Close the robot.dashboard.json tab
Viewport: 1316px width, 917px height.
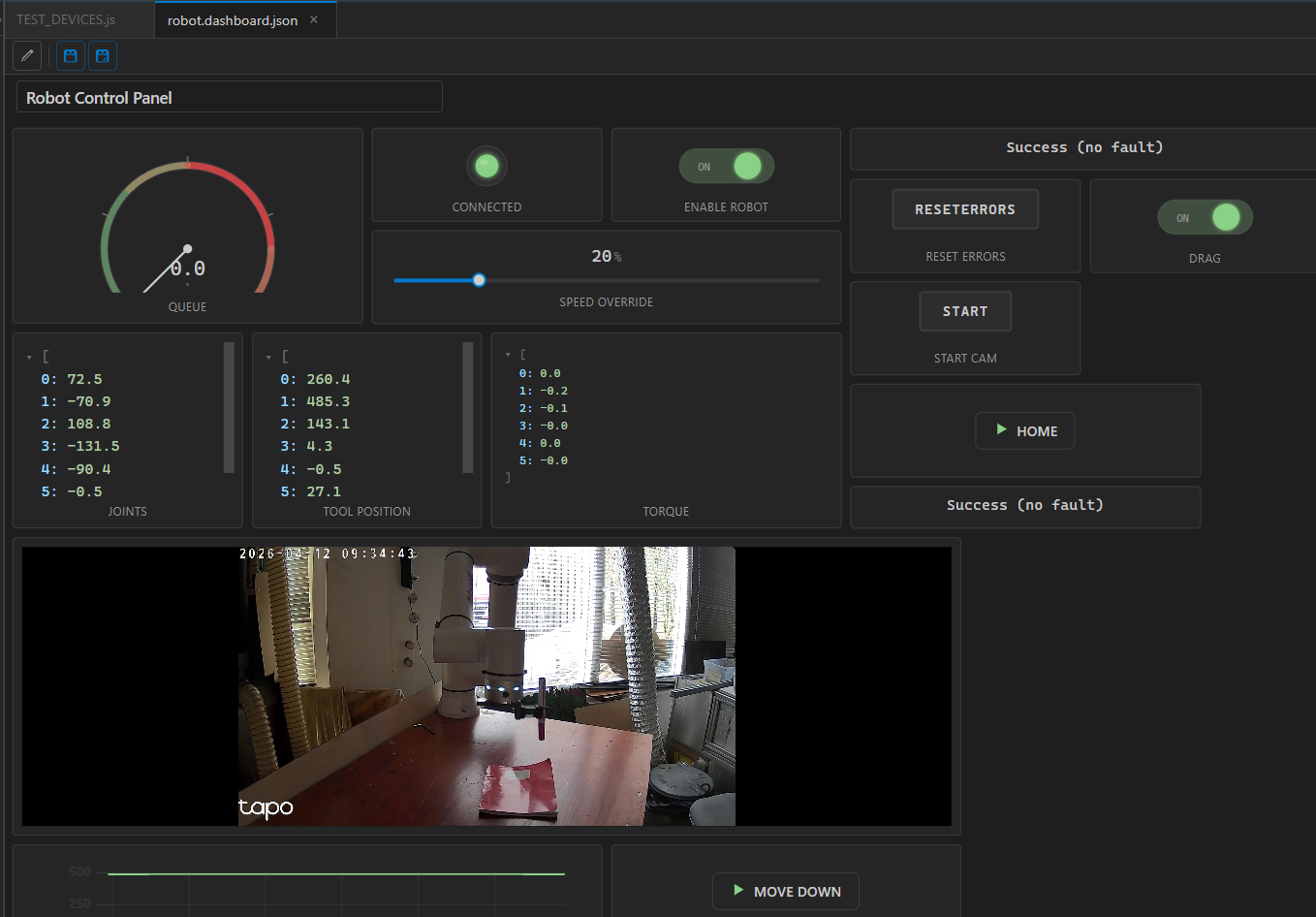pos(314,17)
